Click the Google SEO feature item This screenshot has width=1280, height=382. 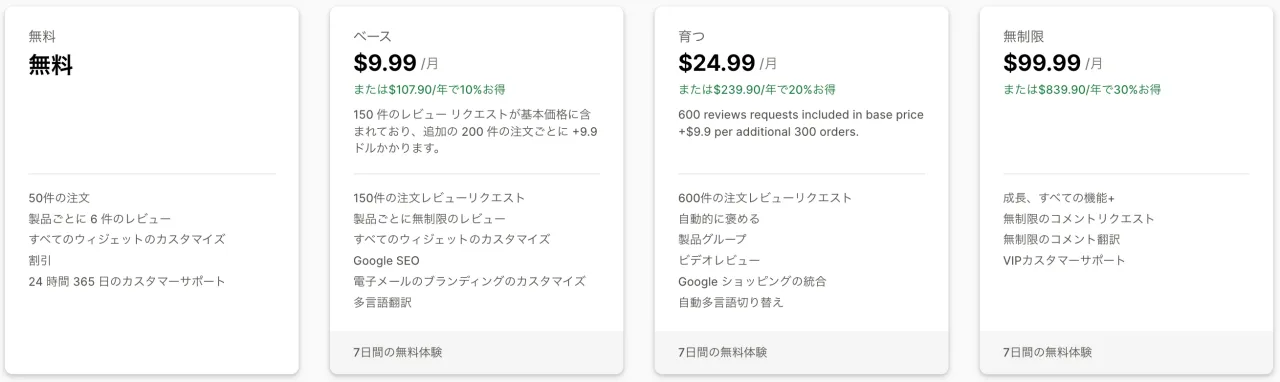(387, 260)
